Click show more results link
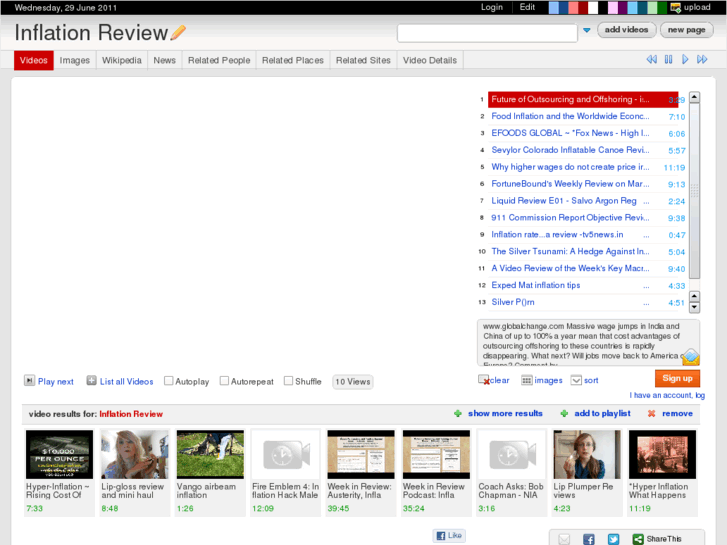 pos(505,413)
